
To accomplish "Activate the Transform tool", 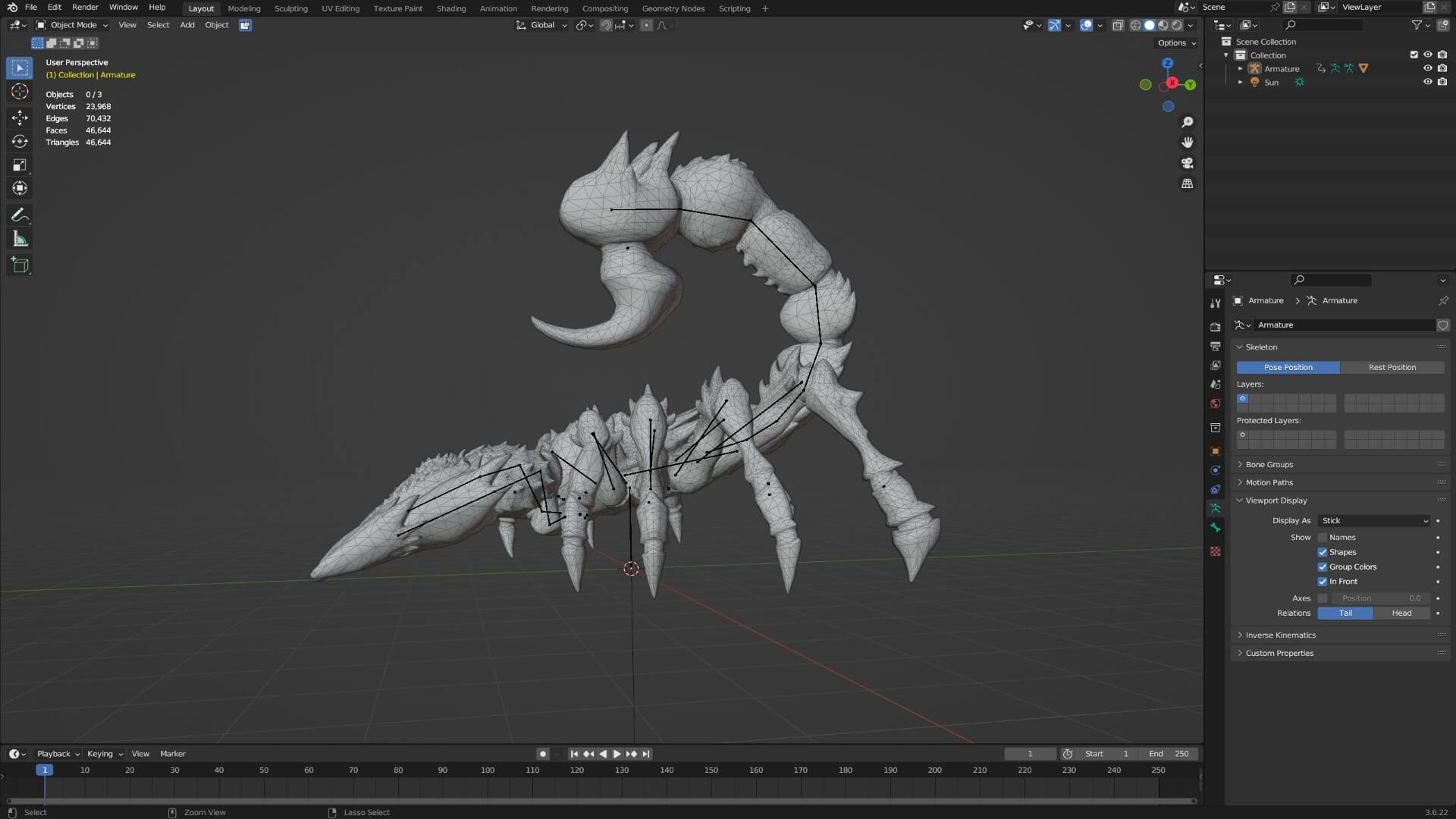I will [x=20, y=188].
